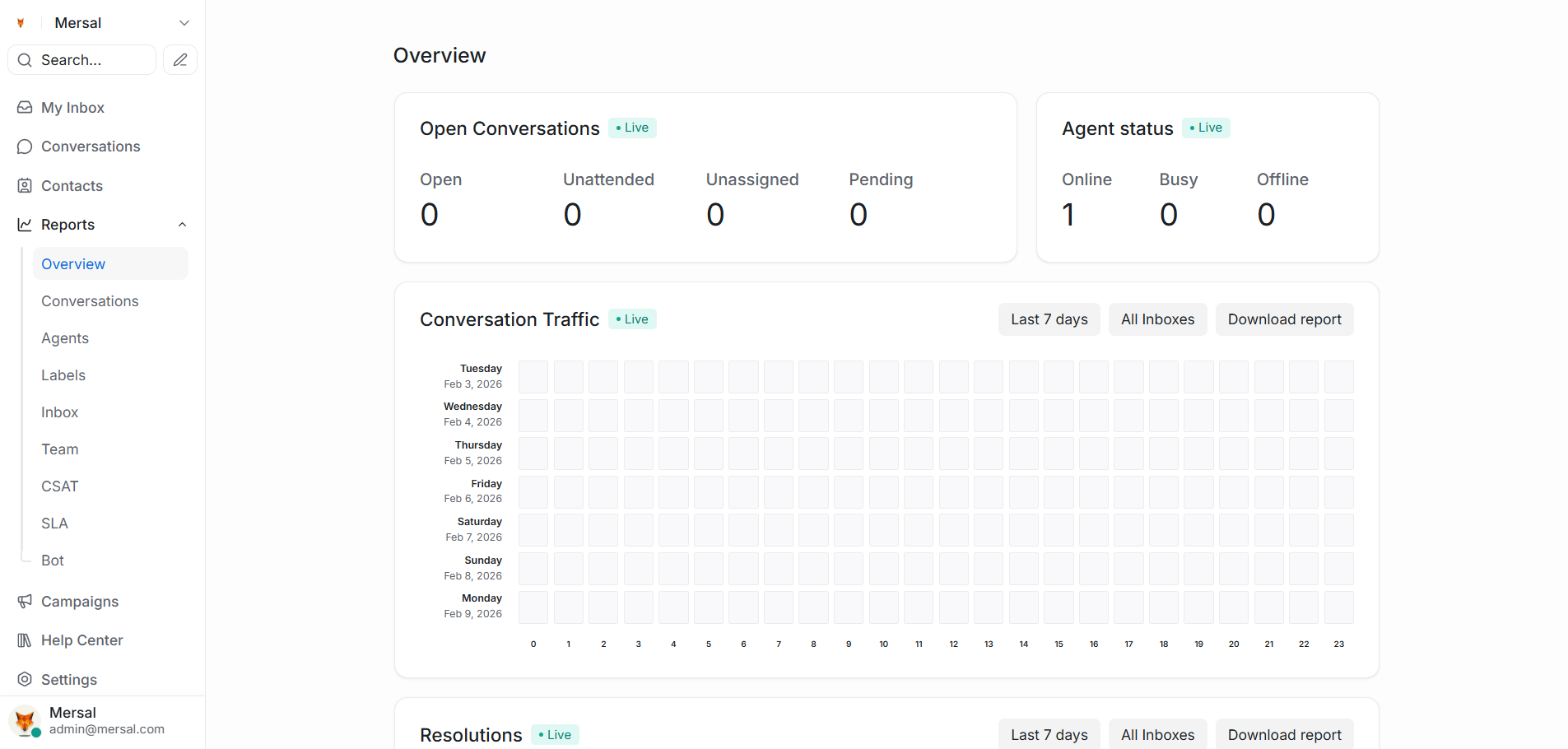Click the heatmap cell for Monday at hour 0
The height and width of the screenshot is (749, 1568).
click(533, 607)
